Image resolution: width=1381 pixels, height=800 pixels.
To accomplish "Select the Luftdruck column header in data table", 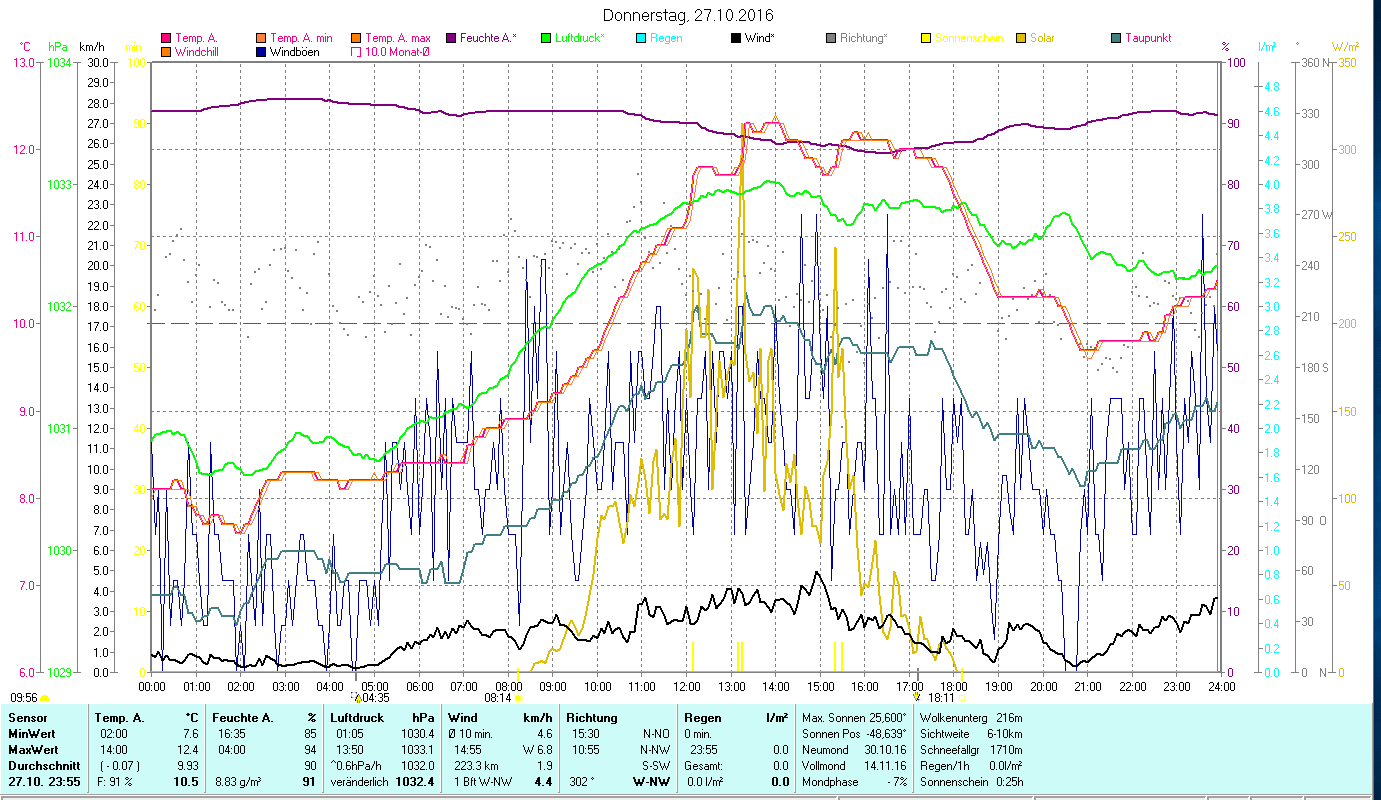I will point(357,717).
